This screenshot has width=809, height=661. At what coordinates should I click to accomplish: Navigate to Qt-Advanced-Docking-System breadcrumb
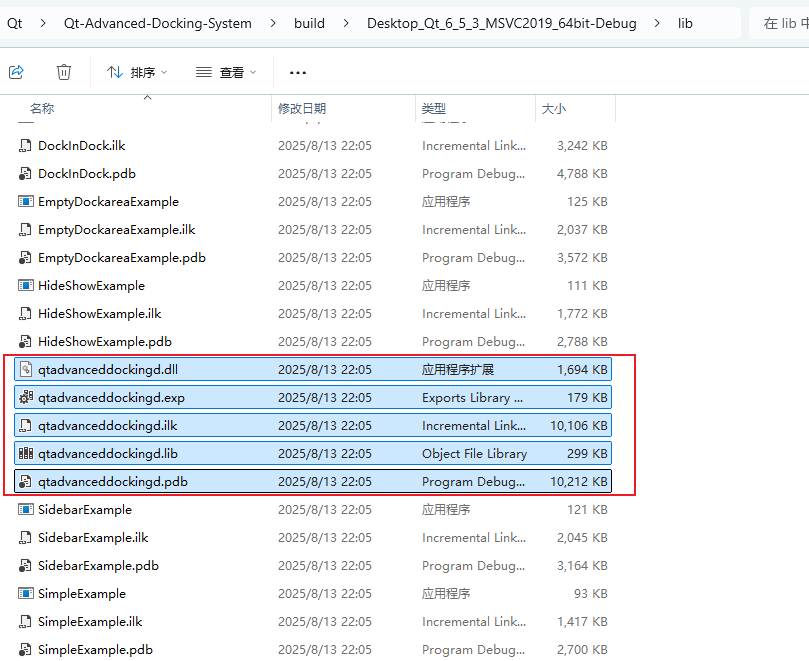click(158, 23)
